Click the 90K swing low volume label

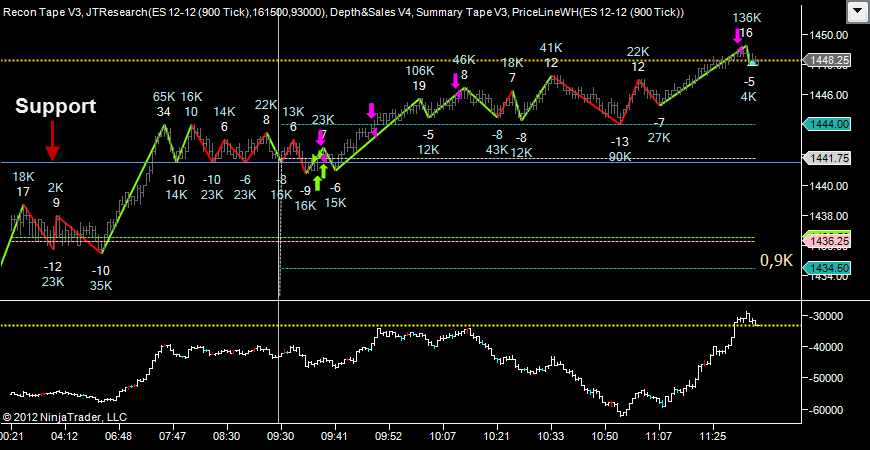620,156
